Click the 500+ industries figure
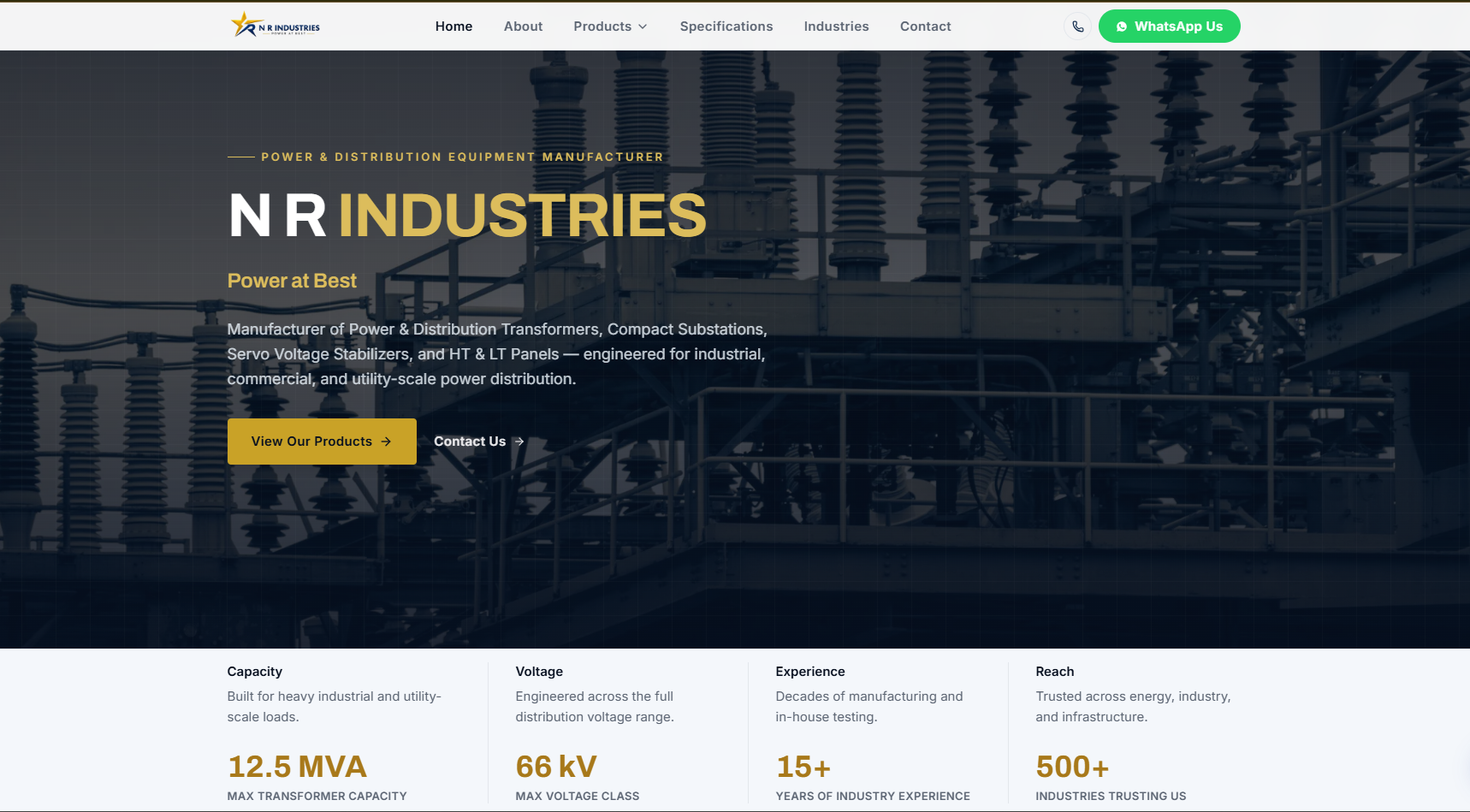This screenshot has width=1470, height=812. pos(1072,767)
